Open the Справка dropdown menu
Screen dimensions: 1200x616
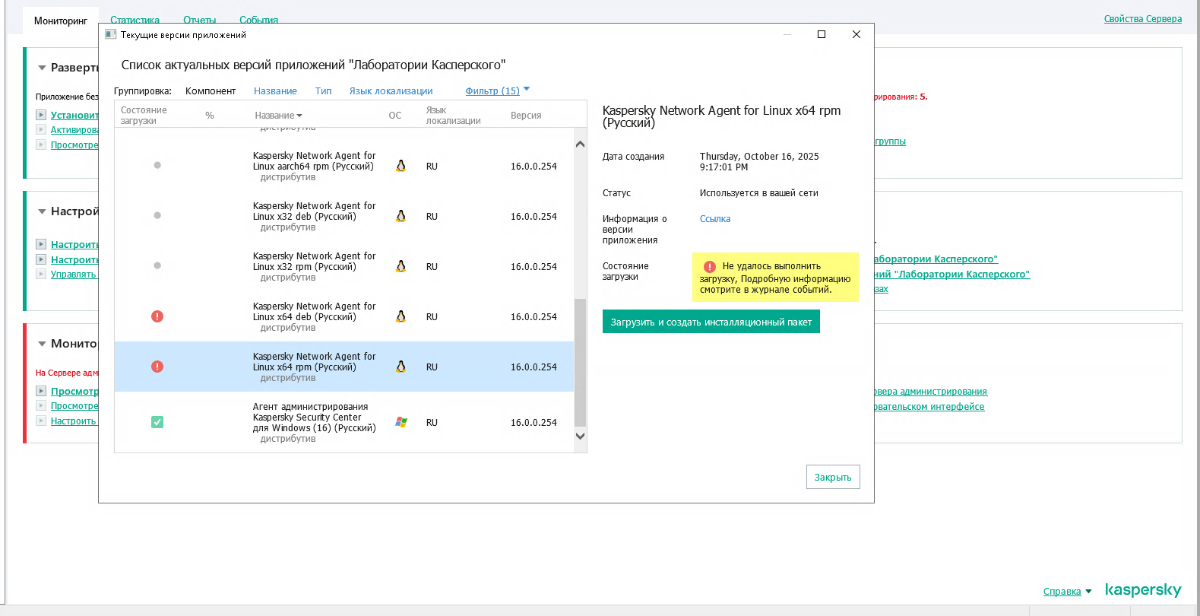tap(1067, 591)
